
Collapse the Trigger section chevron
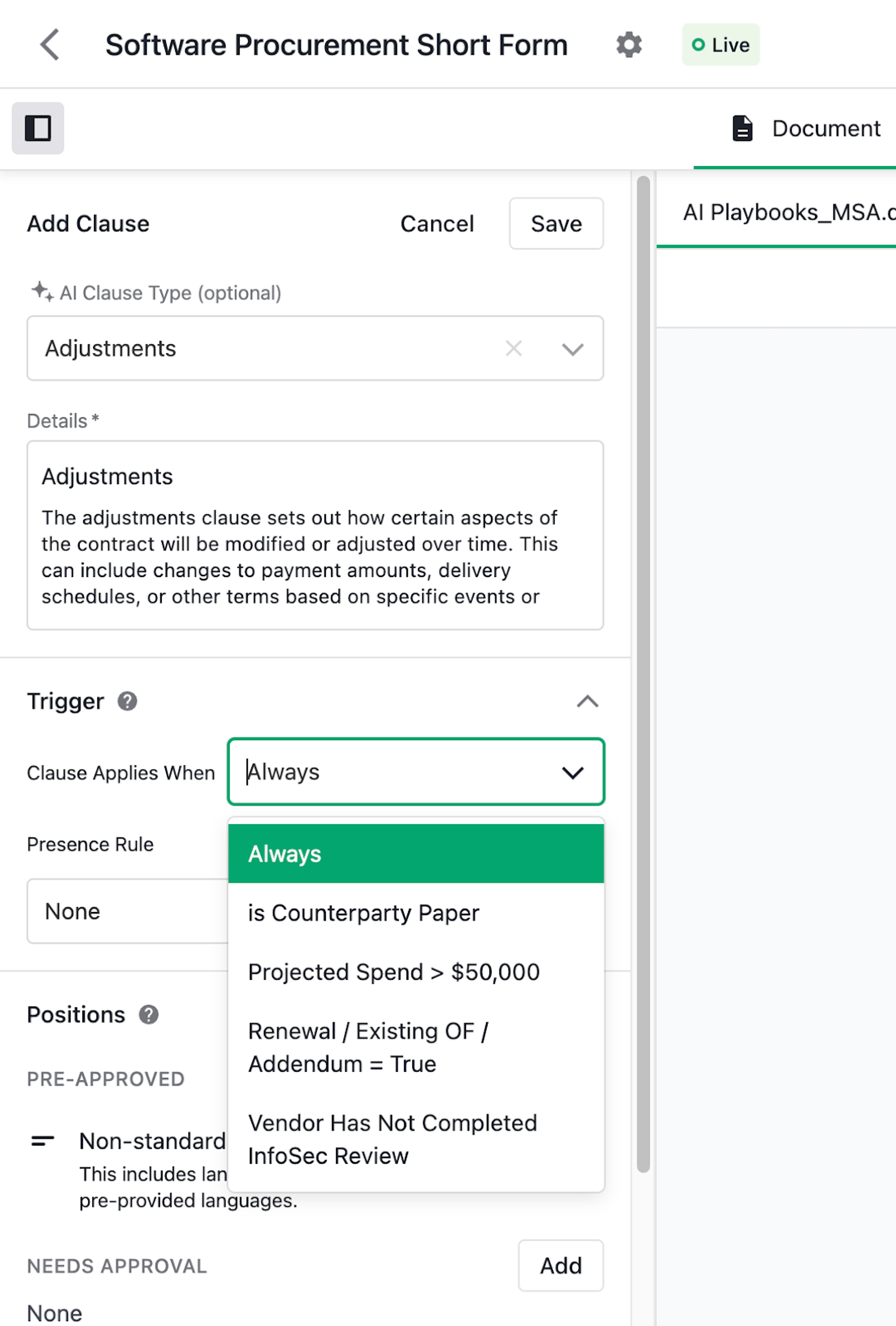click(587, 701)
